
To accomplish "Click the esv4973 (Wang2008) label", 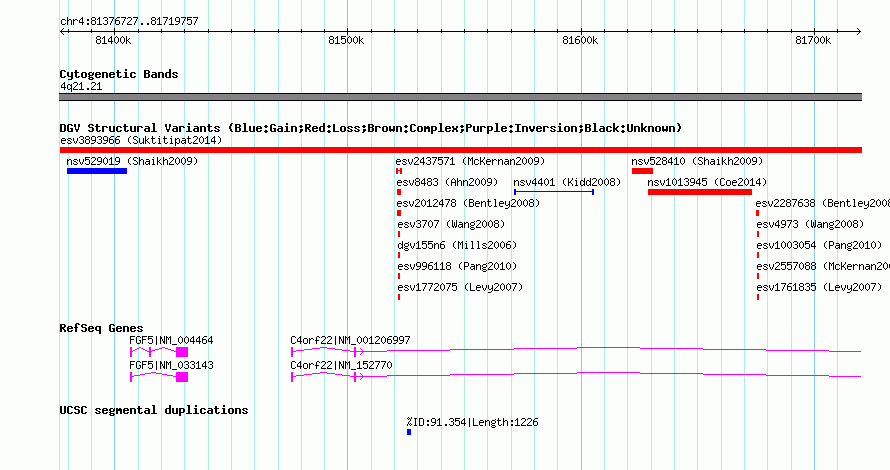I will (810, 224).
